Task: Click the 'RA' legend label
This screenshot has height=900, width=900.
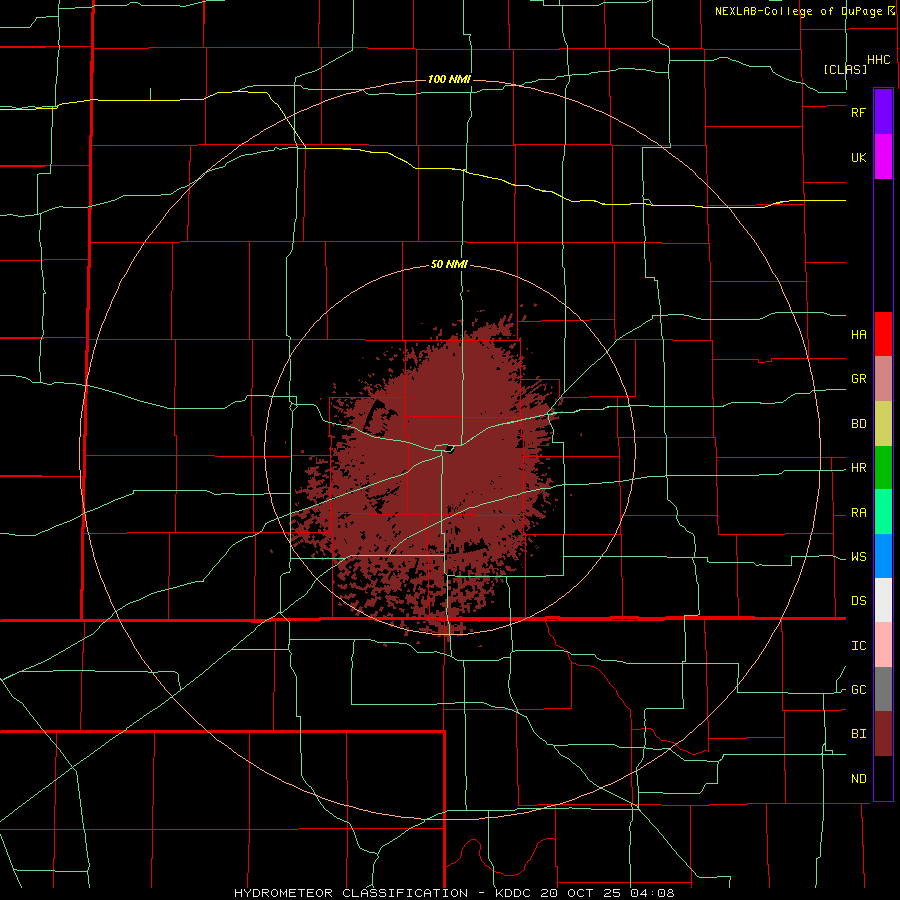Action: (858, 513)
